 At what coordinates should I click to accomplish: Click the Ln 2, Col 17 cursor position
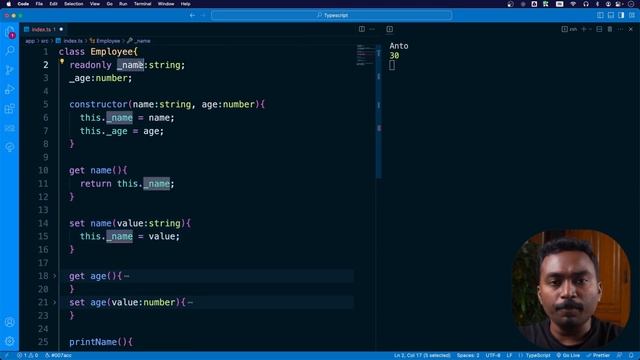tap(422, 356)
